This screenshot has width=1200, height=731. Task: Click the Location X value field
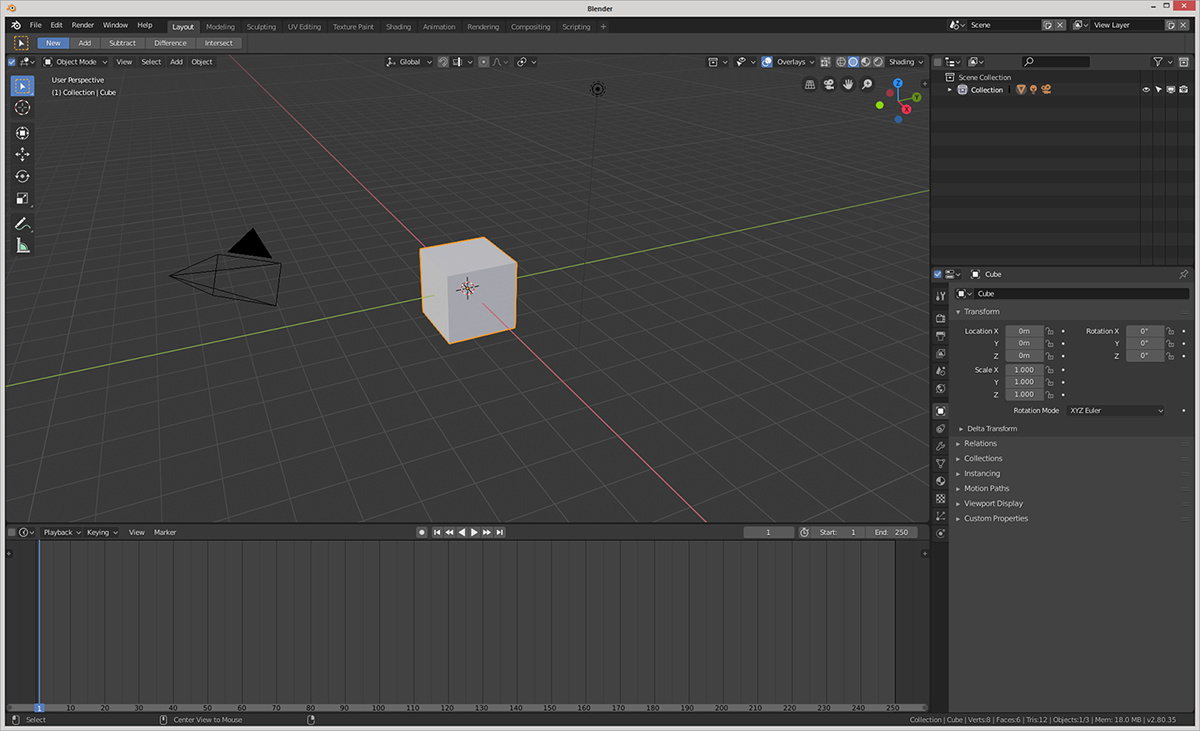coord(1024,331)
